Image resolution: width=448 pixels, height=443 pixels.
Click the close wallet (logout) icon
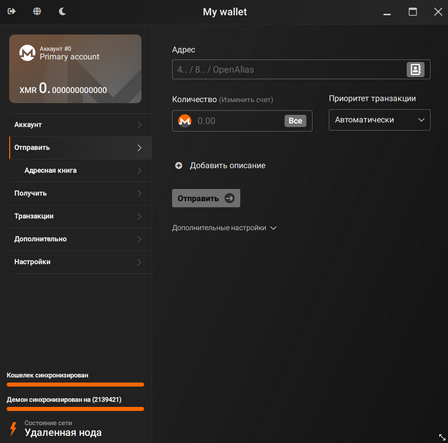[12, 11]
